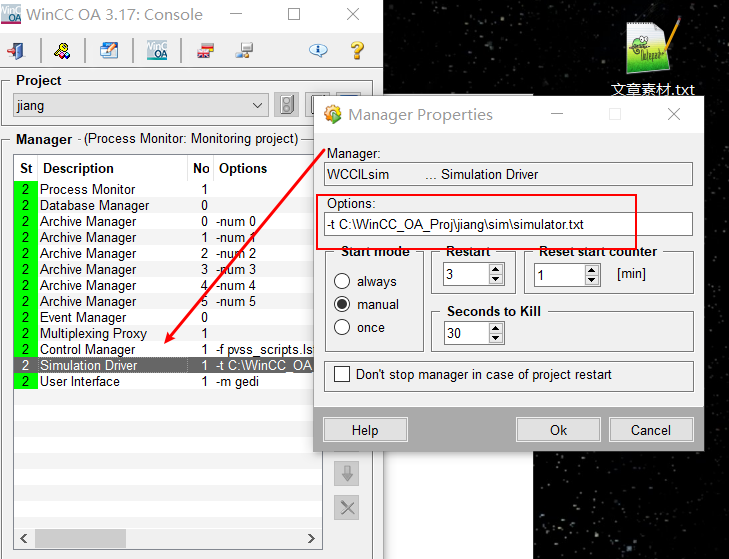Click the Manager Properties gear title icon
The height and width of the screenshot is (559, 729).
[x=333, y=114]
